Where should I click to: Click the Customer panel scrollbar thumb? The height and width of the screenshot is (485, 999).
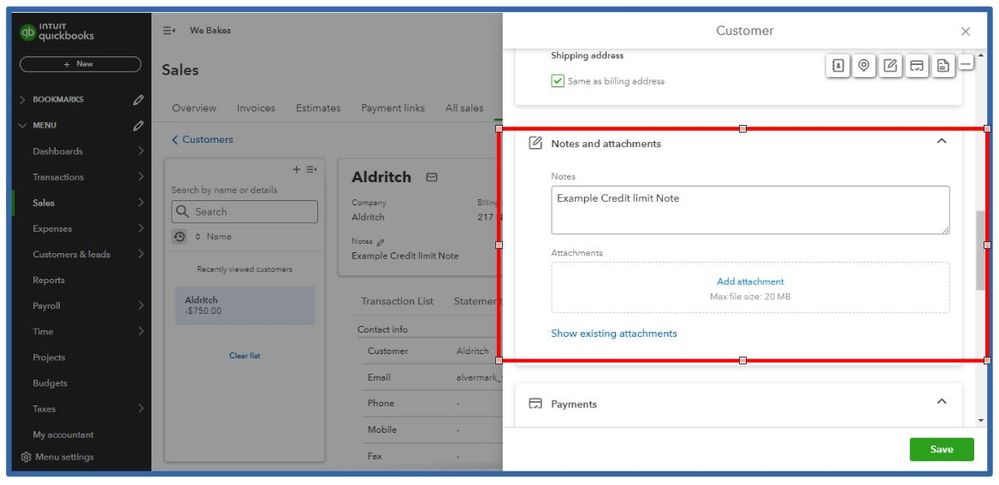[980, 250]
